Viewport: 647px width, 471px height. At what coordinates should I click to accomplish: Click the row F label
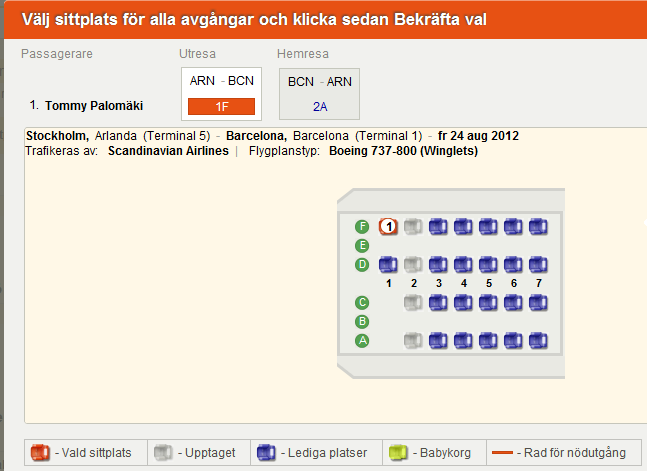tap(362, 226)
